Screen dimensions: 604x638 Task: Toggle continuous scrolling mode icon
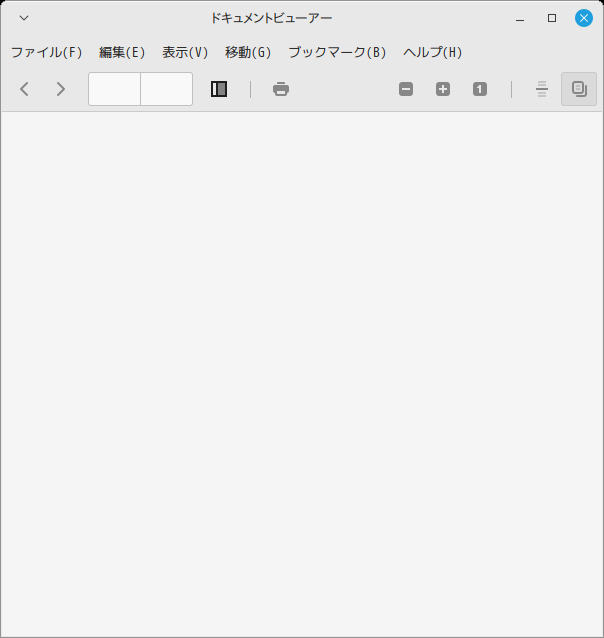pos(542,89)
